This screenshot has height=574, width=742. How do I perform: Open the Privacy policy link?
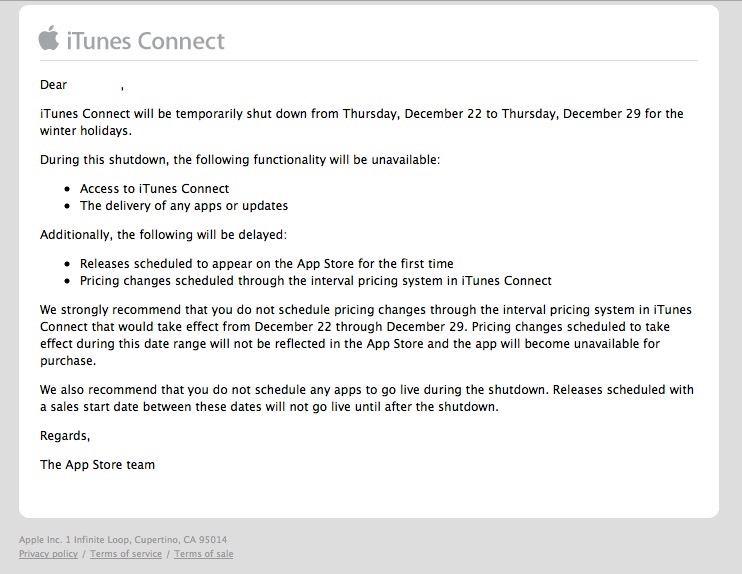coord(48,554)
